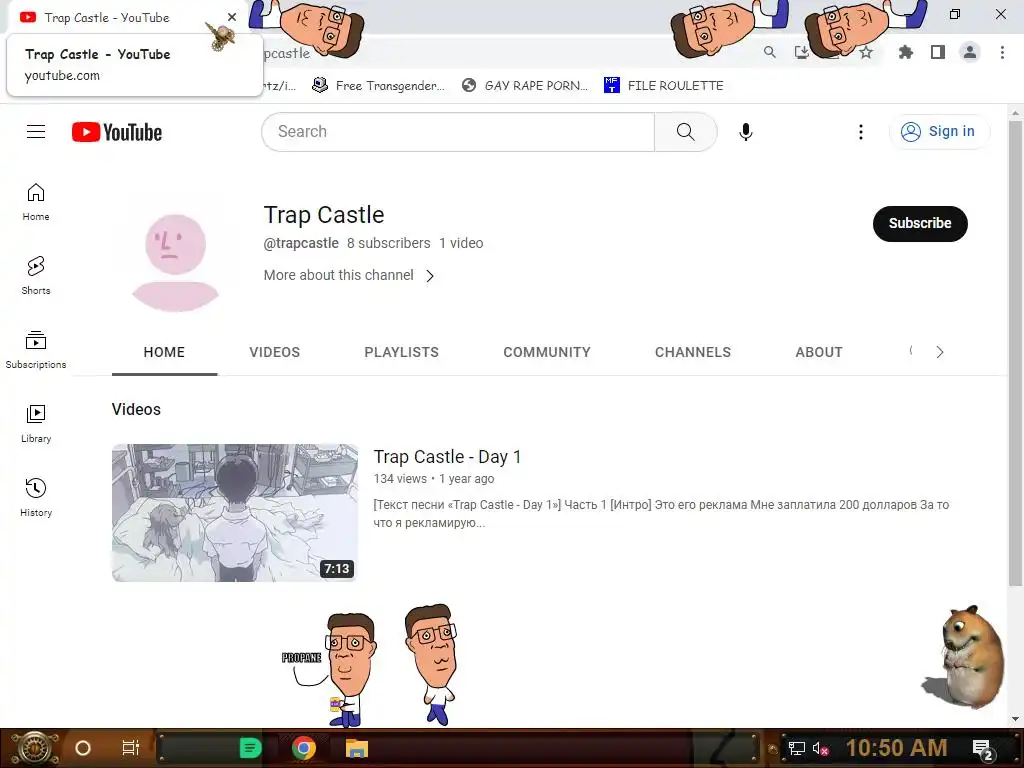
Task: Click the Chrome extensions puzzle icon
Action: [906, 52]
